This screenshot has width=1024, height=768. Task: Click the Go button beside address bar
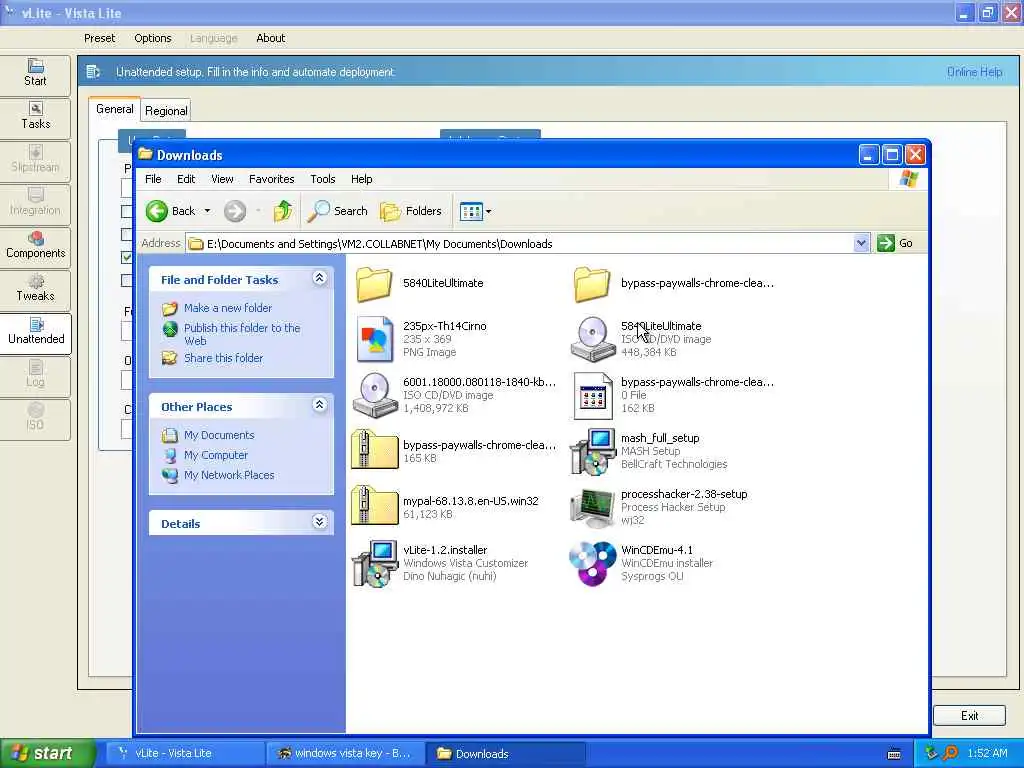click(x=895, y=243)
